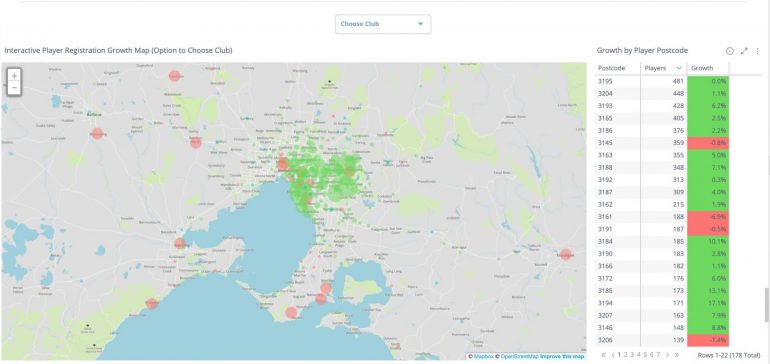Open the clock icon on postcode panel

pos(730,51)
